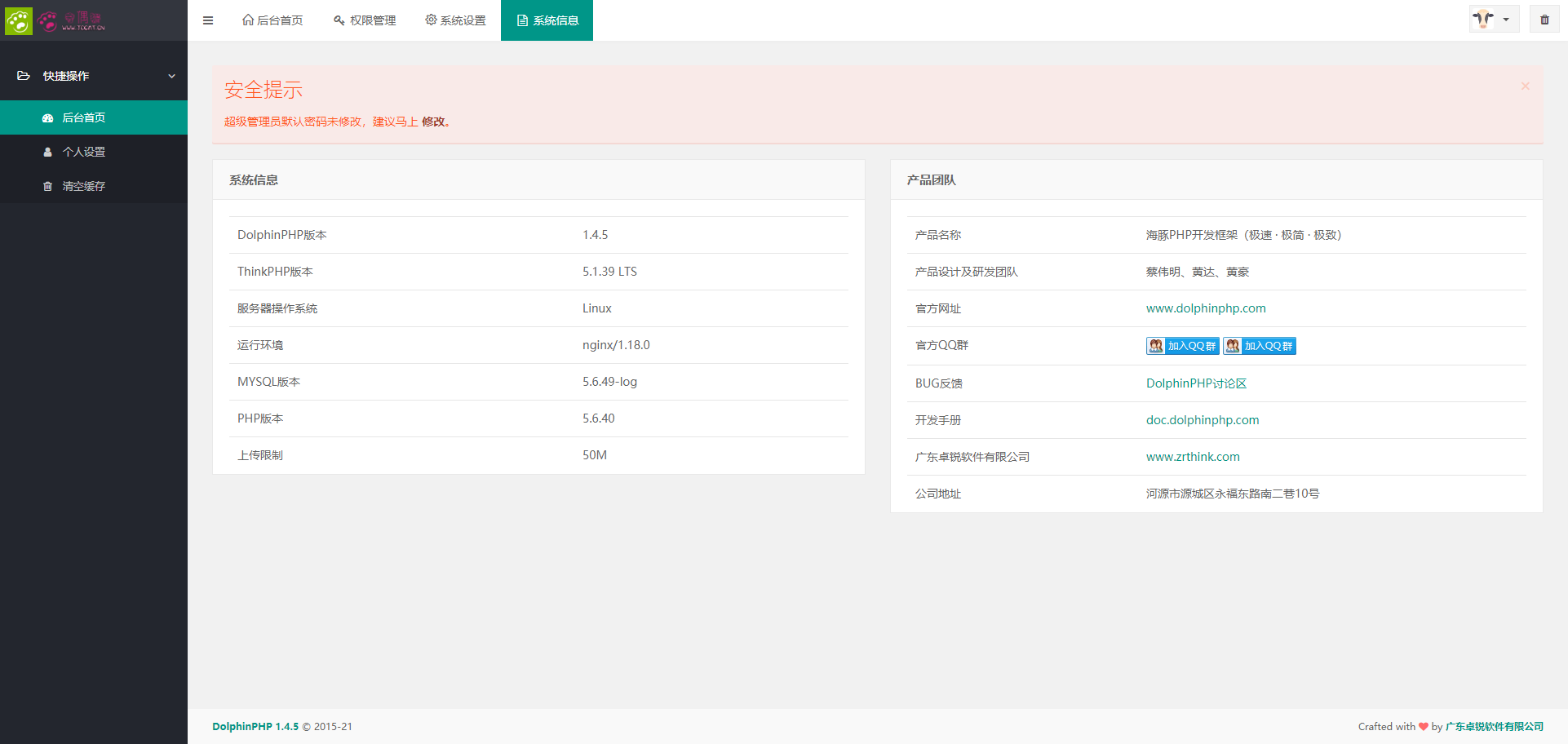Switch to the 后台首页 top tab
Viewport: 1568px width, 744px height.
(x=272, y=20)
